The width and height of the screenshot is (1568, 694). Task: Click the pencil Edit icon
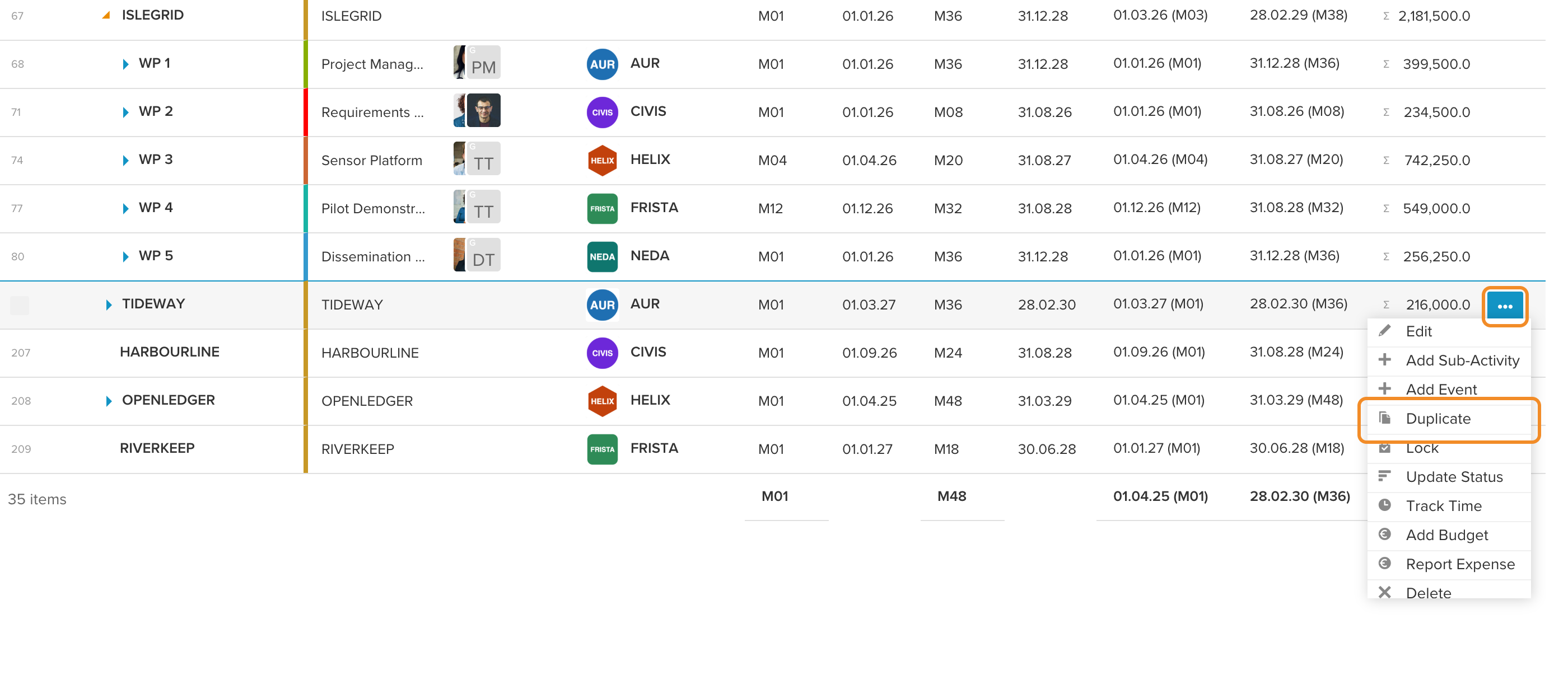1384,330
